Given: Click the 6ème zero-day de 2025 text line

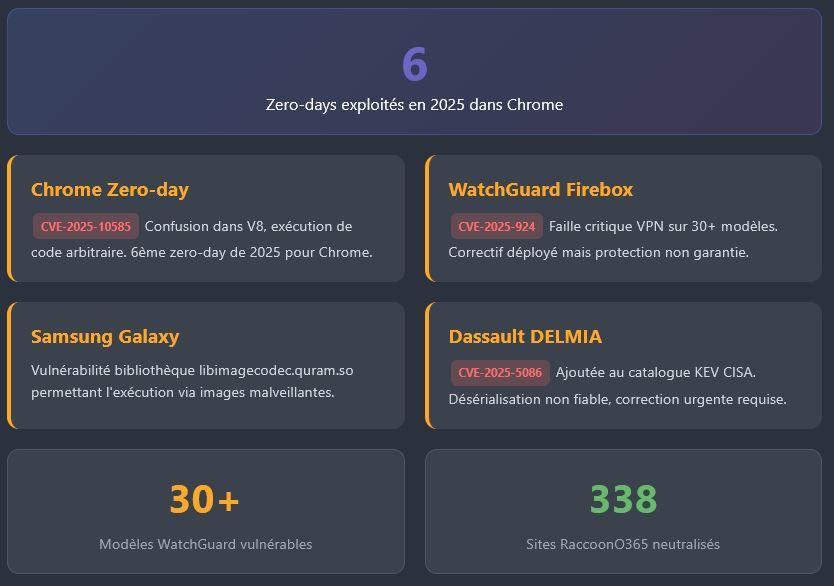Looking at the screenshot, I should (202, 253).
